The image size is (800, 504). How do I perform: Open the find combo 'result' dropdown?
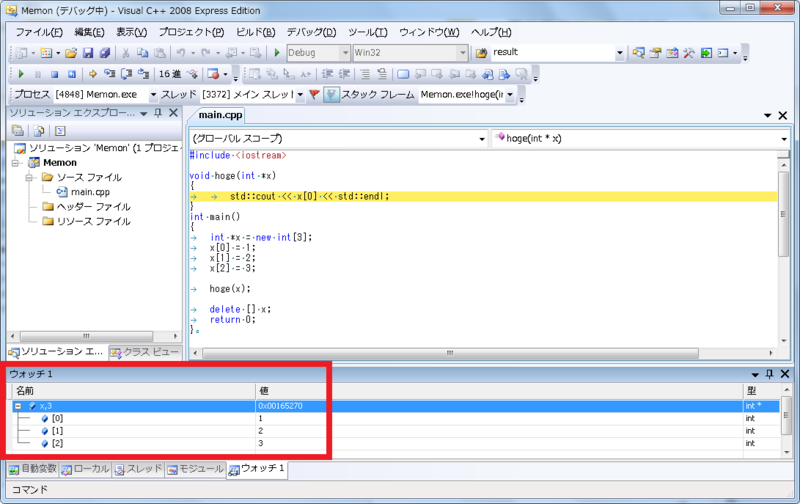pyautogui.click(x=619, y=53)
